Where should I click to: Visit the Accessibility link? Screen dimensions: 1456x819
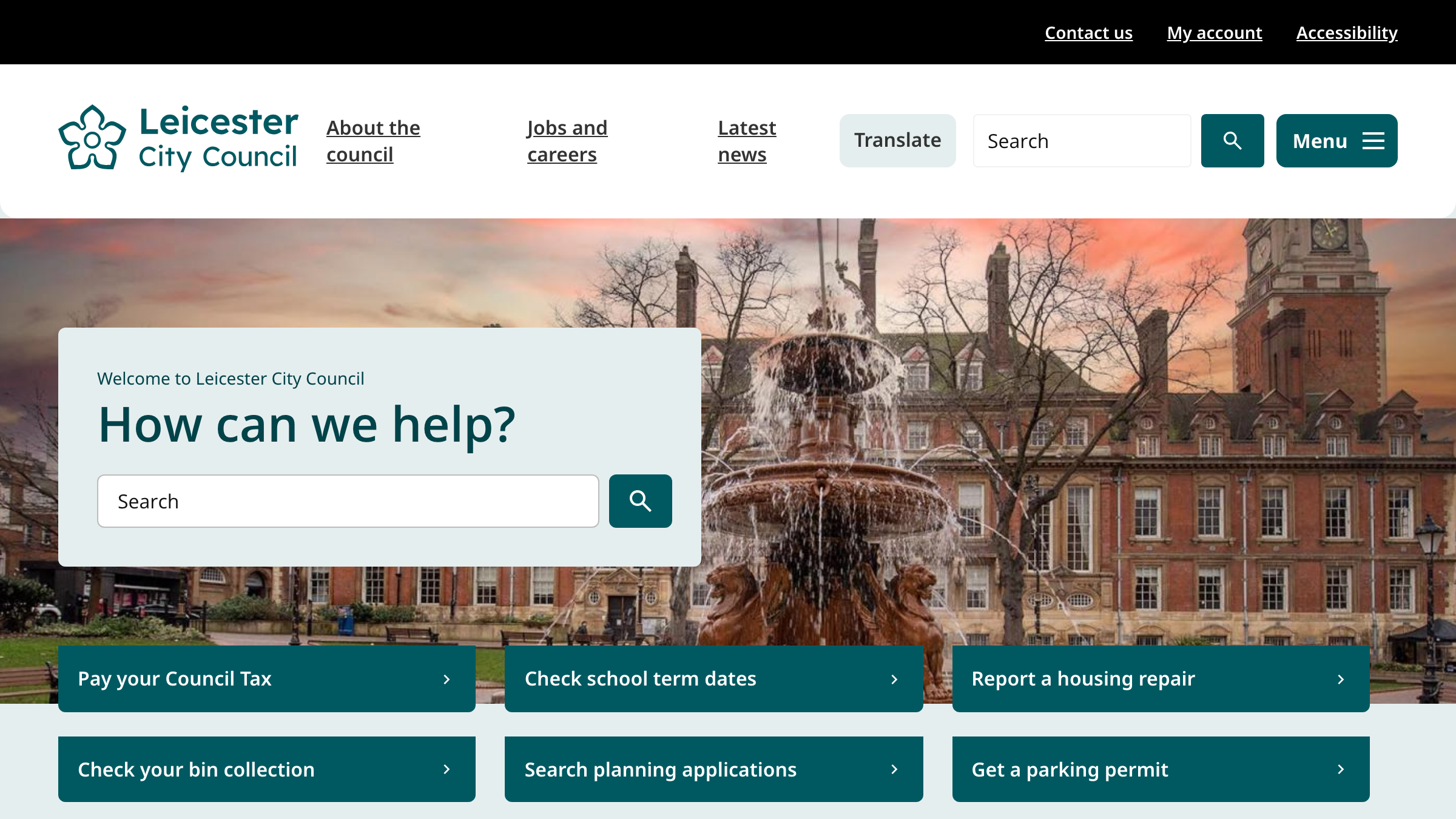[x=1347, y=33]
